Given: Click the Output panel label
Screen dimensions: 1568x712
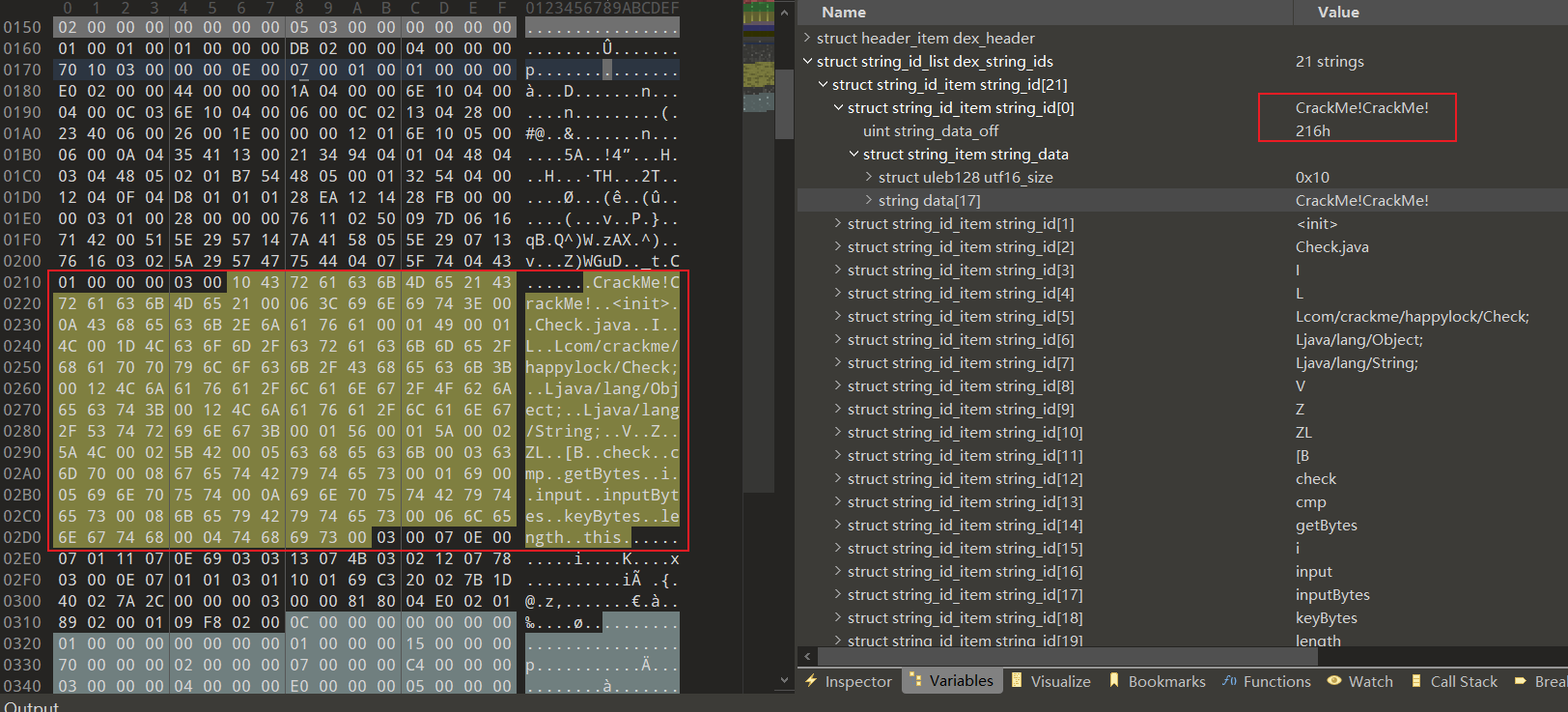Looking at the screenshot, I should point(31,705).
